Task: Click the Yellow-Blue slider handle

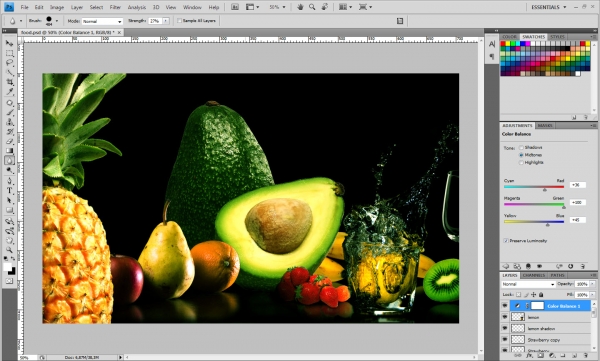Action: pyautogui.click(x=548, y=224)
